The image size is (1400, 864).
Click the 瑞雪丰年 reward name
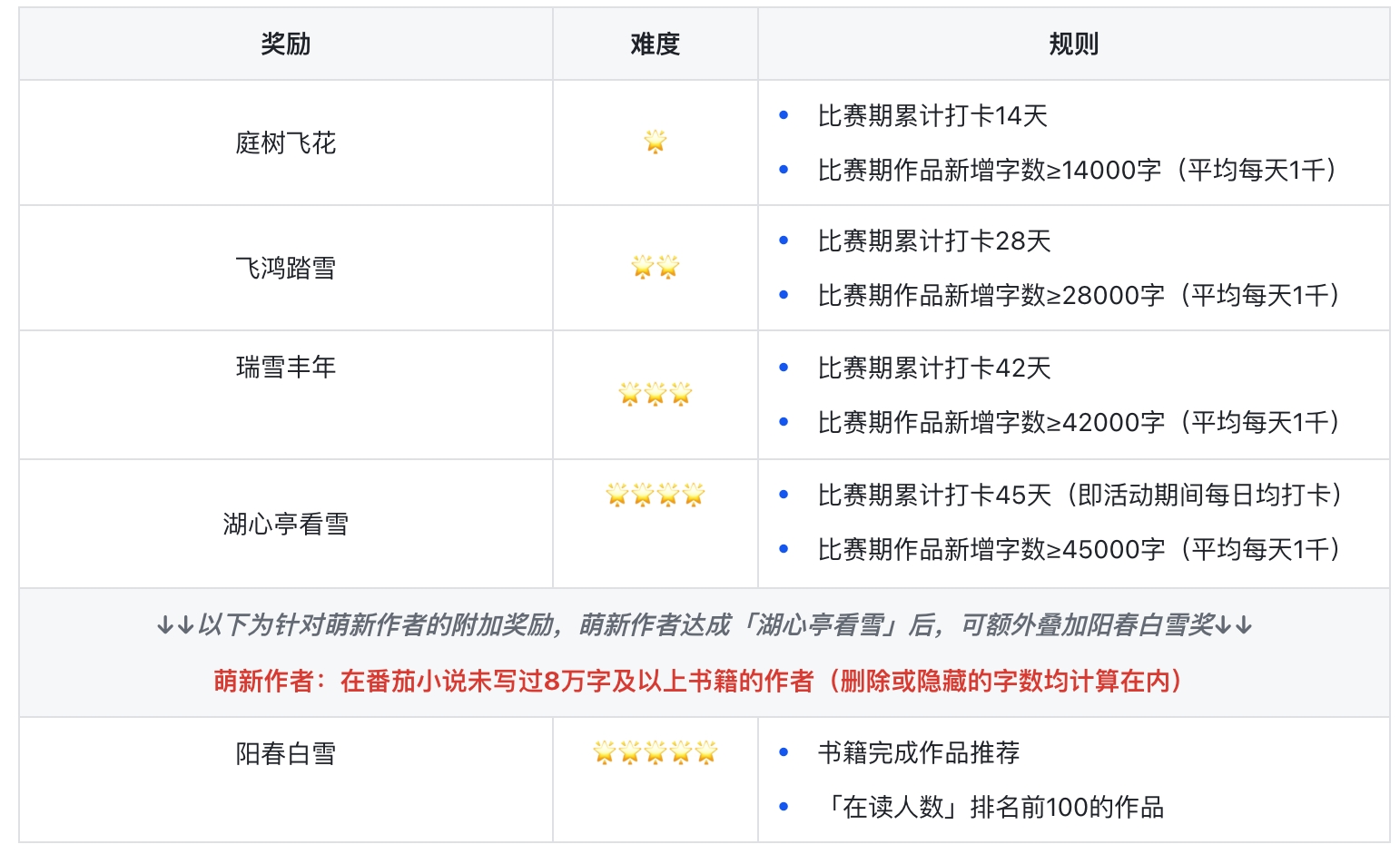click(x=285, y=367)
